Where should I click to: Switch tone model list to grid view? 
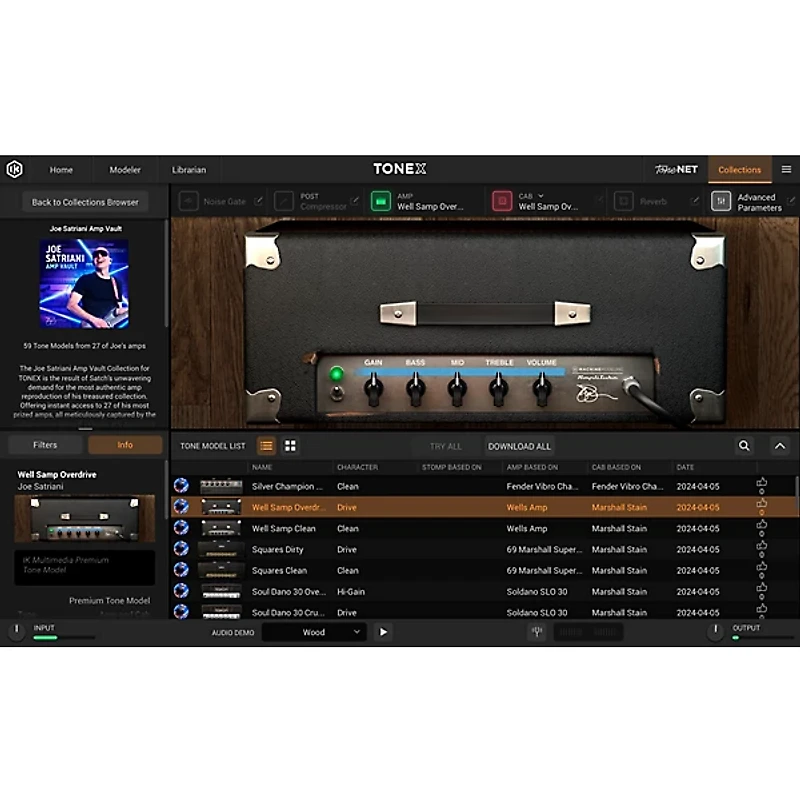click(290, 446)
